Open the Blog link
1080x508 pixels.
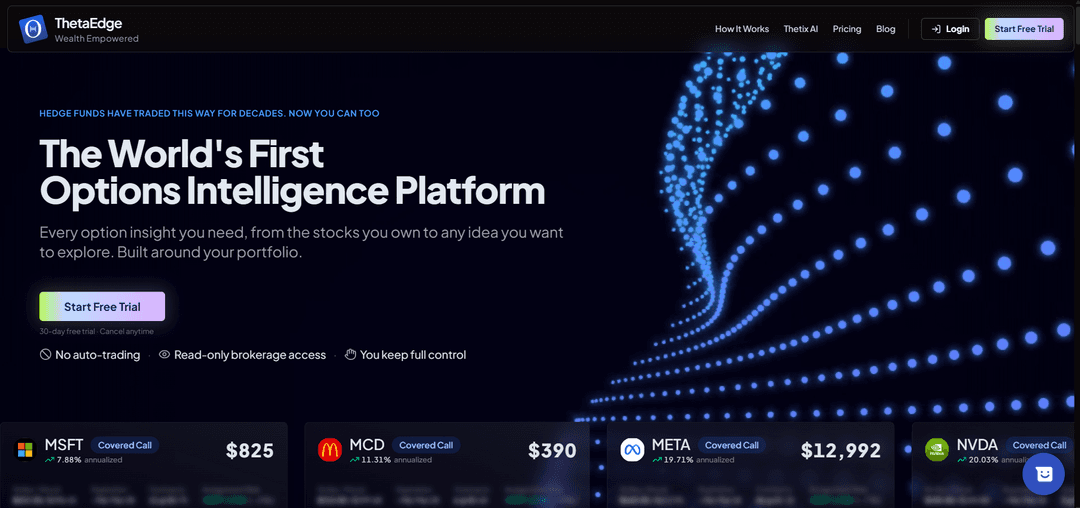pos(886,29)
